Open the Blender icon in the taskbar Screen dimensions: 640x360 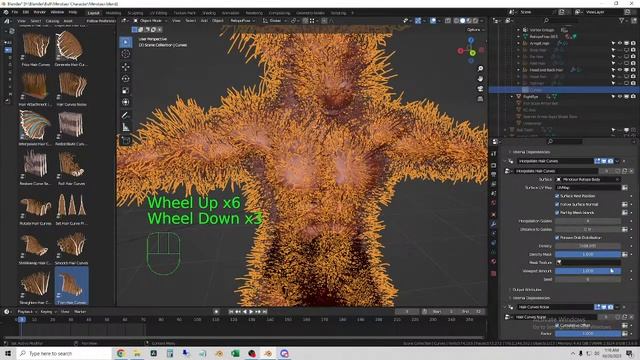268,353
